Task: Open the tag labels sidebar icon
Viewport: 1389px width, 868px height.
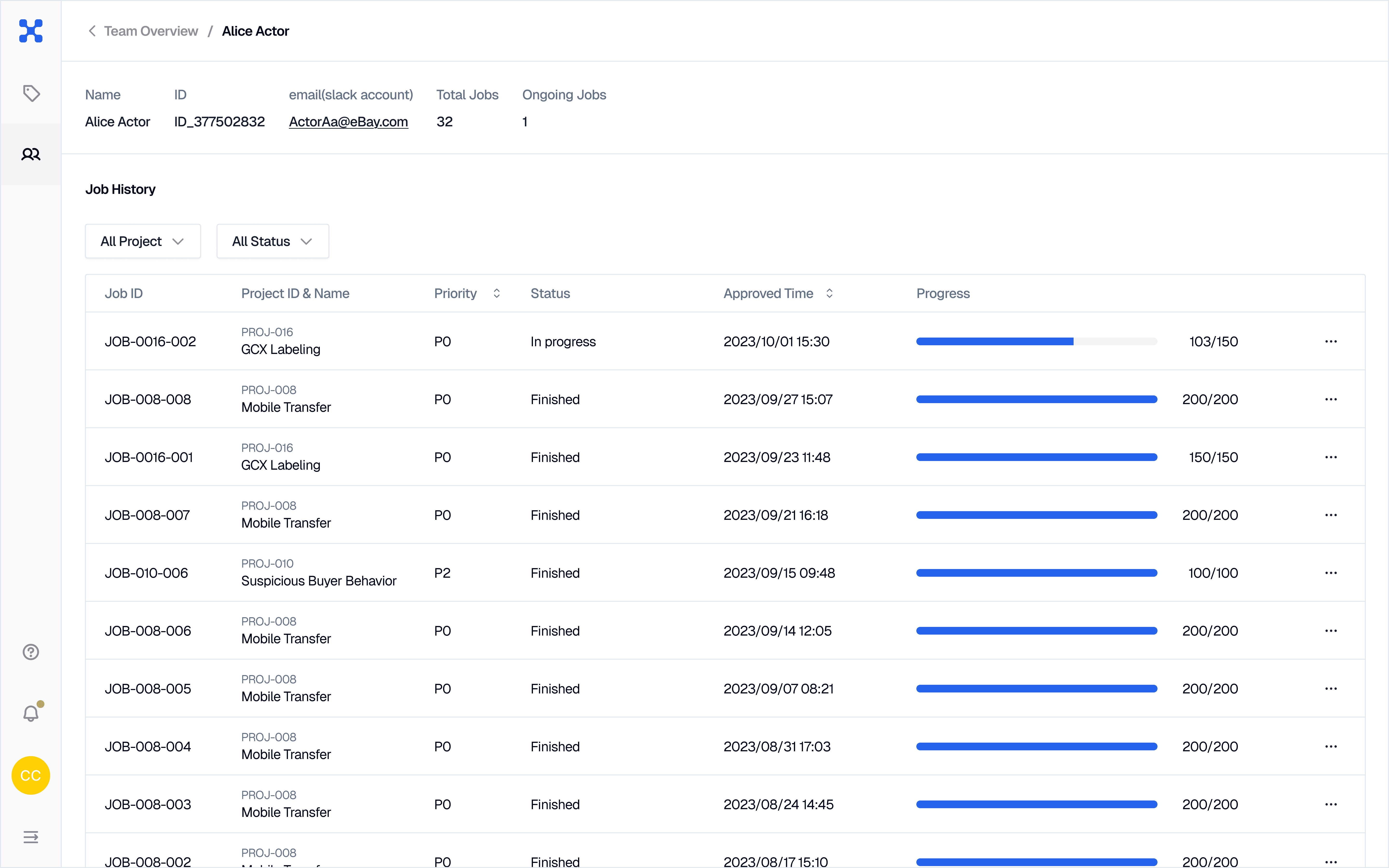Action: click(x=31, y=93)
